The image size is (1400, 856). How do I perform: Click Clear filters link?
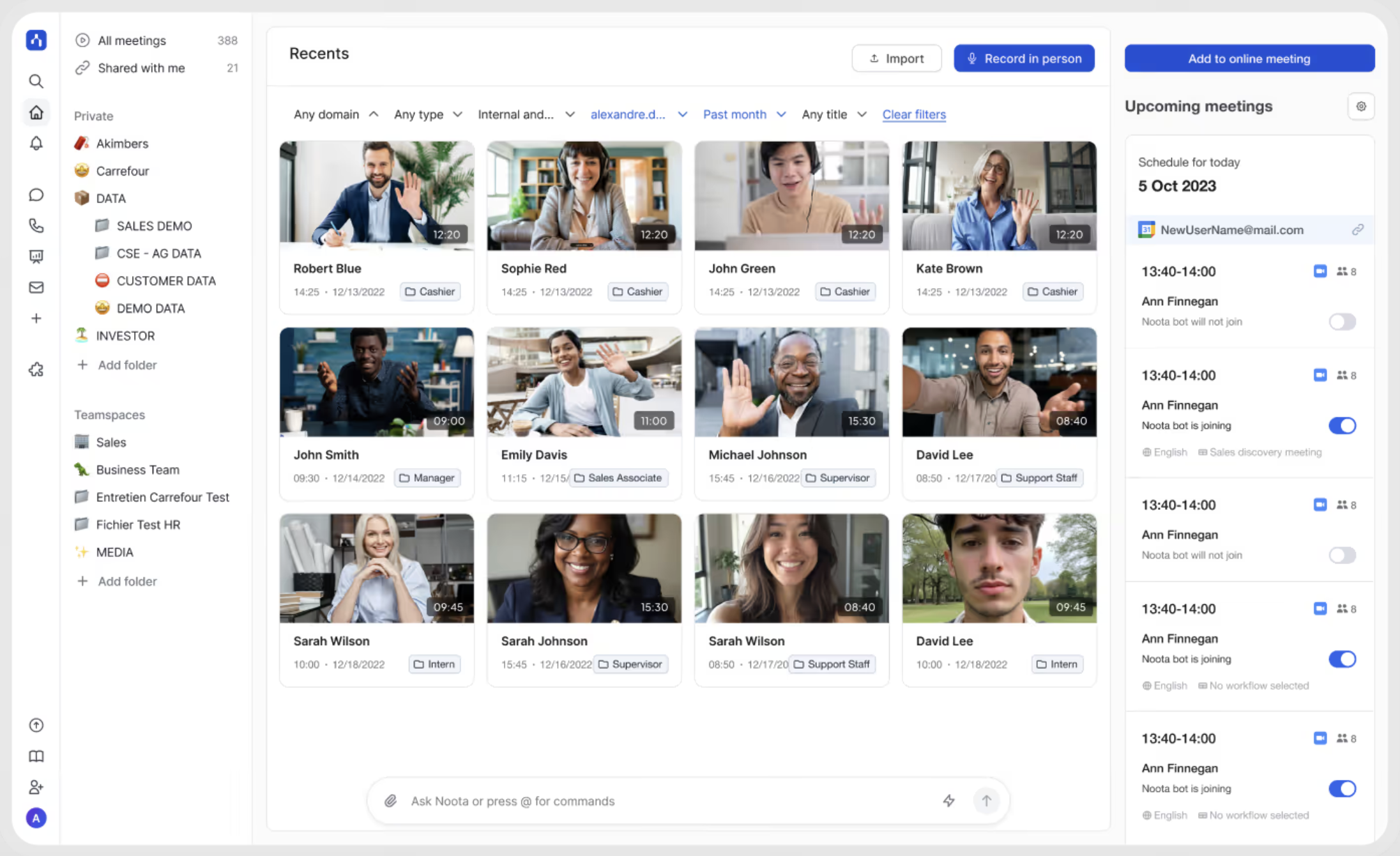[x=914, y=114]
